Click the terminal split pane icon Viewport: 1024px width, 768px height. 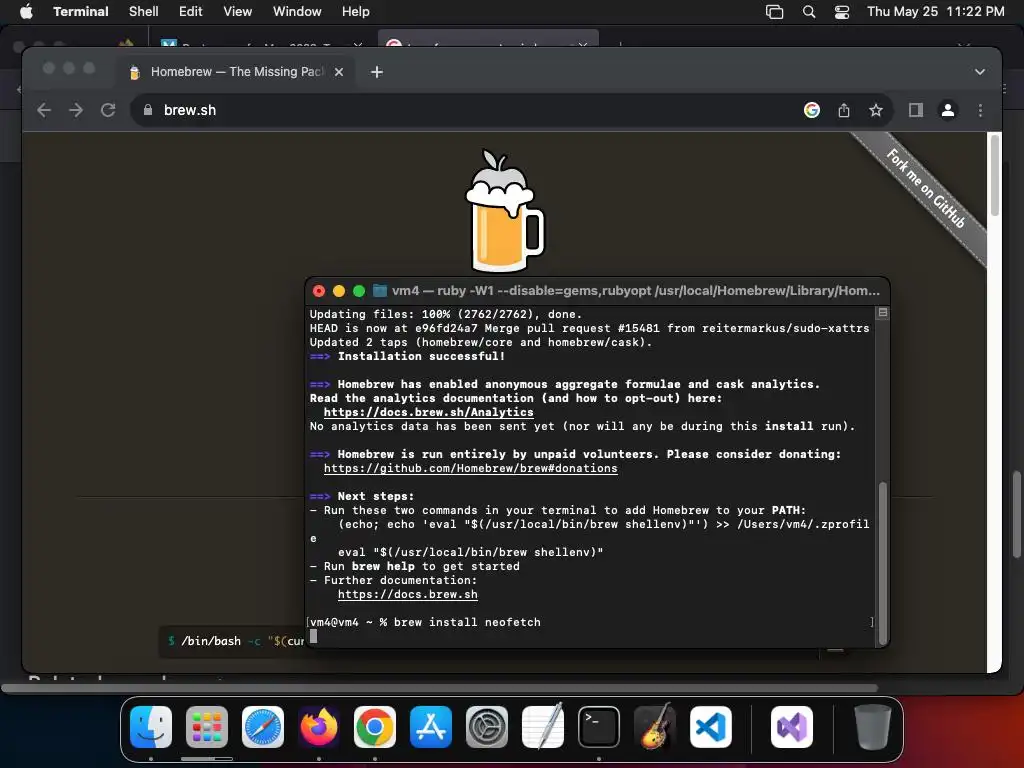tap(882, 313)
